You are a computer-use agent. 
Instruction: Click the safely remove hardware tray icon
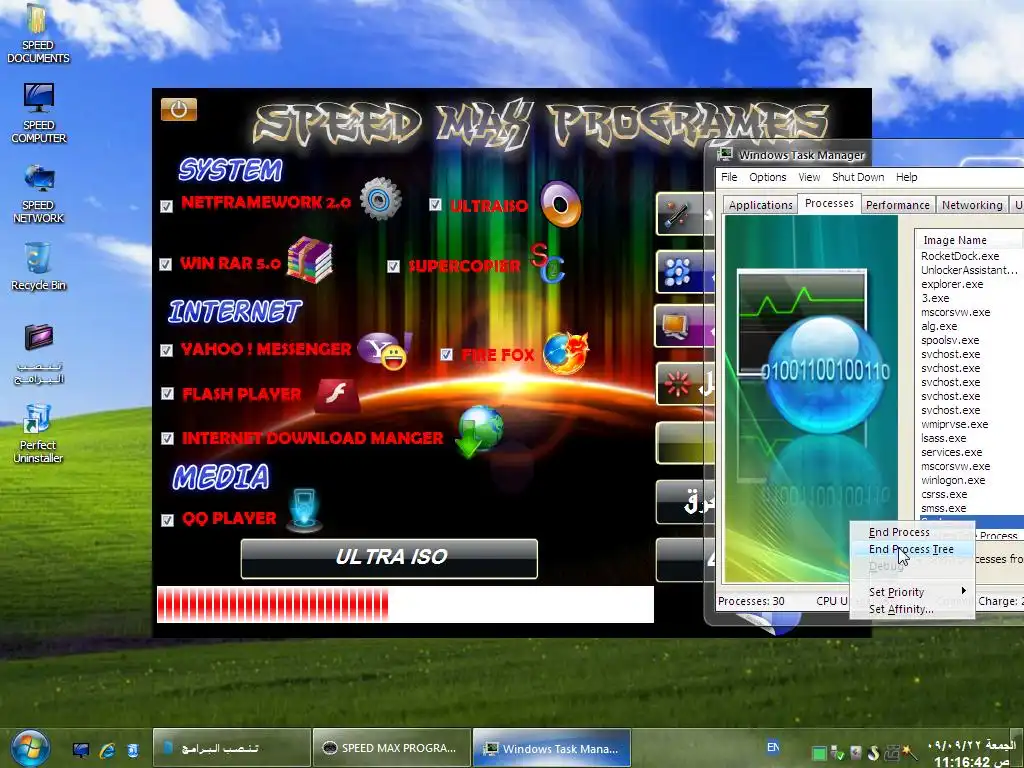tap(838, 753)
